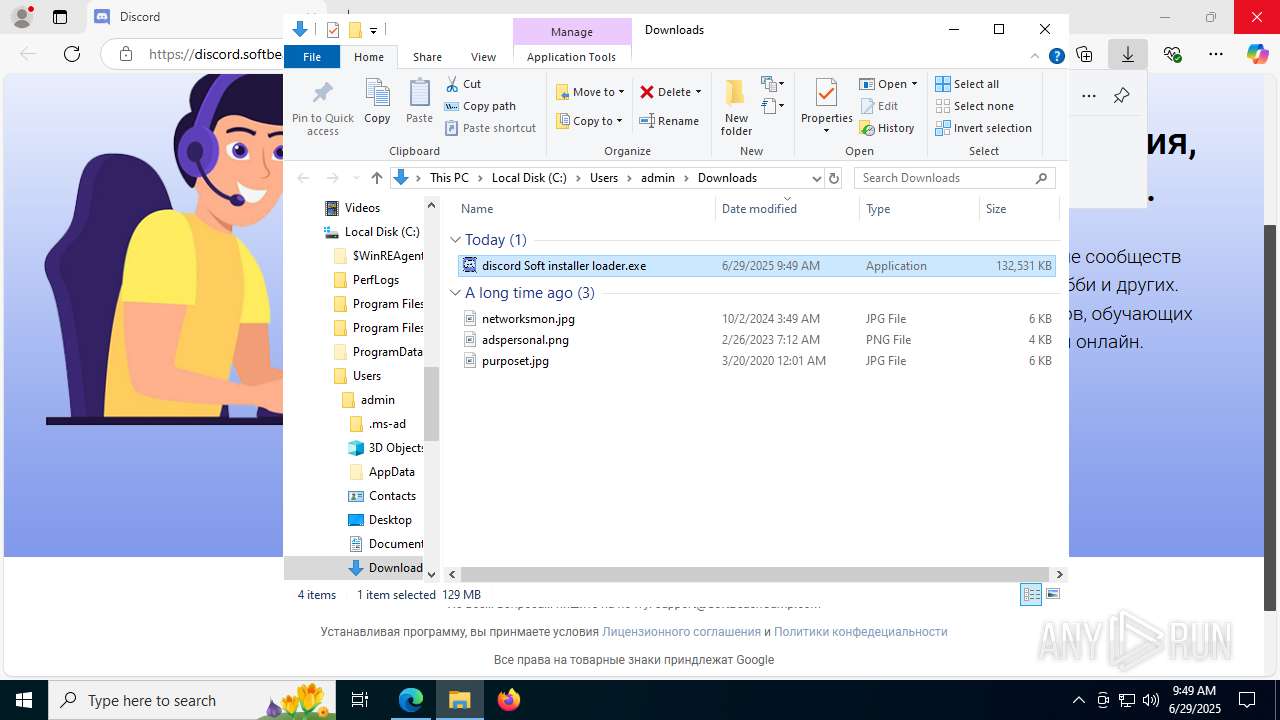The height and width of the screenshot is (720, 1280).
Task: Click Invert selection in the ribbon
Action: coord(983,128)
